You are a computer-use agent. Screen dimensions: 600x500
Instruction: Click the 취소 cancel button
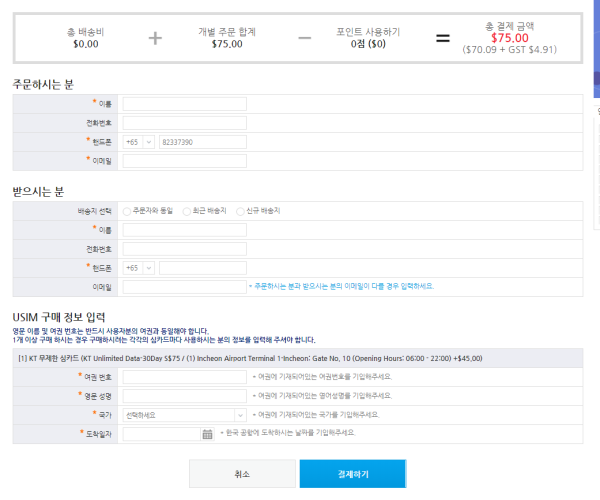click(x=242, y=474)
